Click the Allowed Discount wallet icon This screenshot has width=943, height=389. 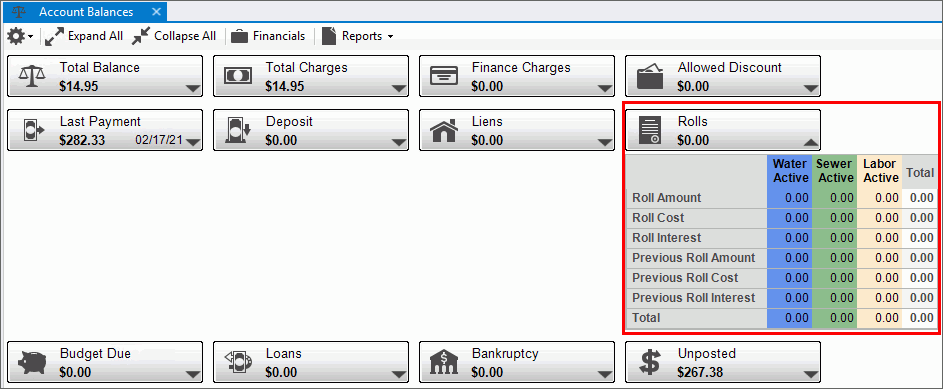point(651,76)
